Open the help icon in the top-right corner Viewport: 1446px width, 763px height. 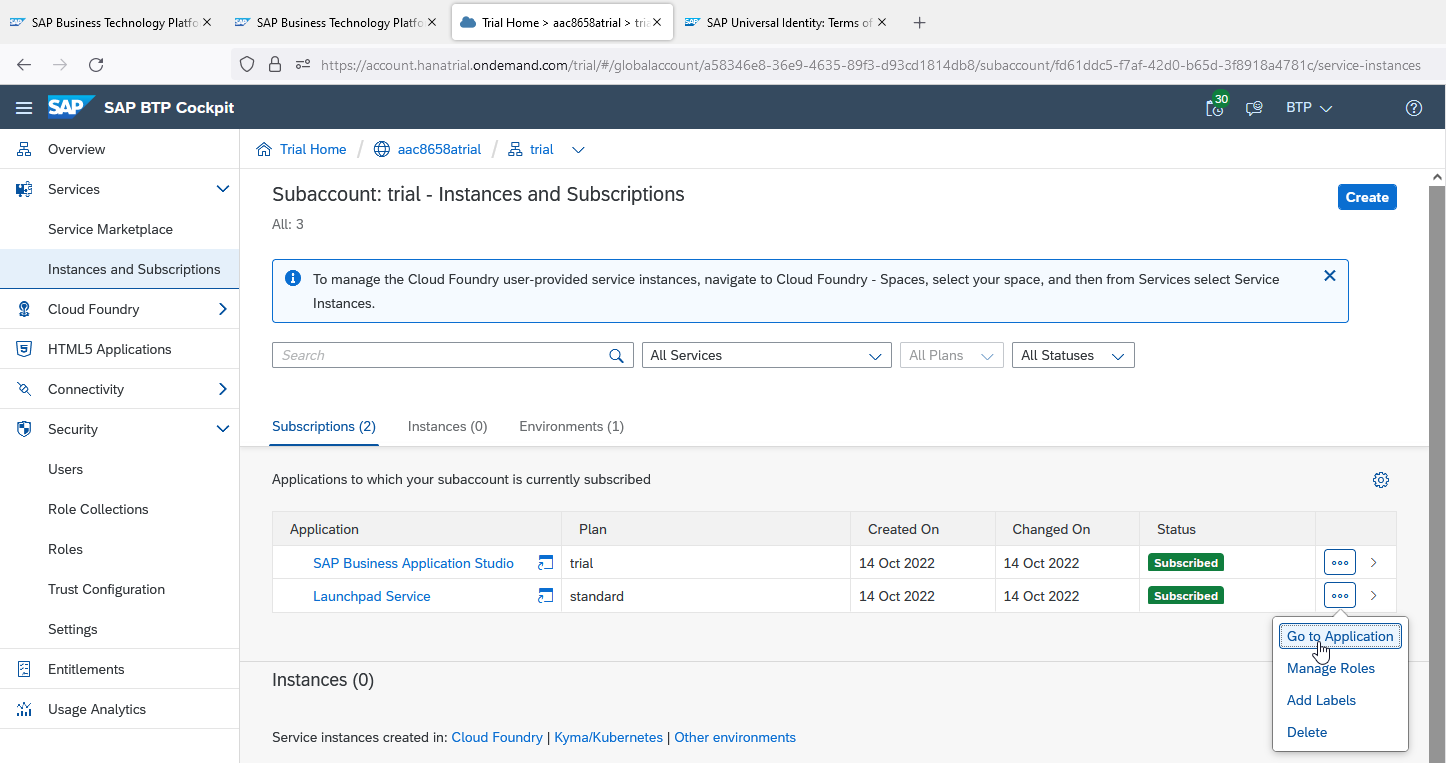(1413, 107)
